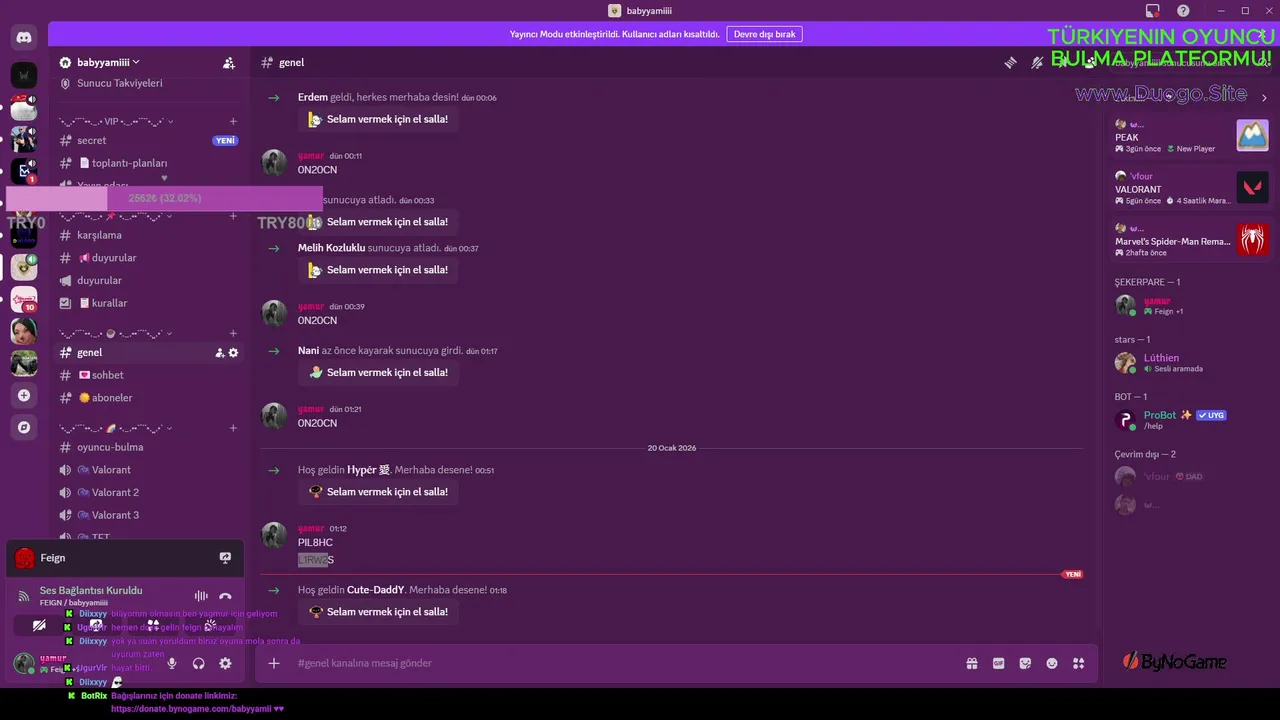Open genel channel settings gear
The image size is (1280, 720).
pos(234,353)
